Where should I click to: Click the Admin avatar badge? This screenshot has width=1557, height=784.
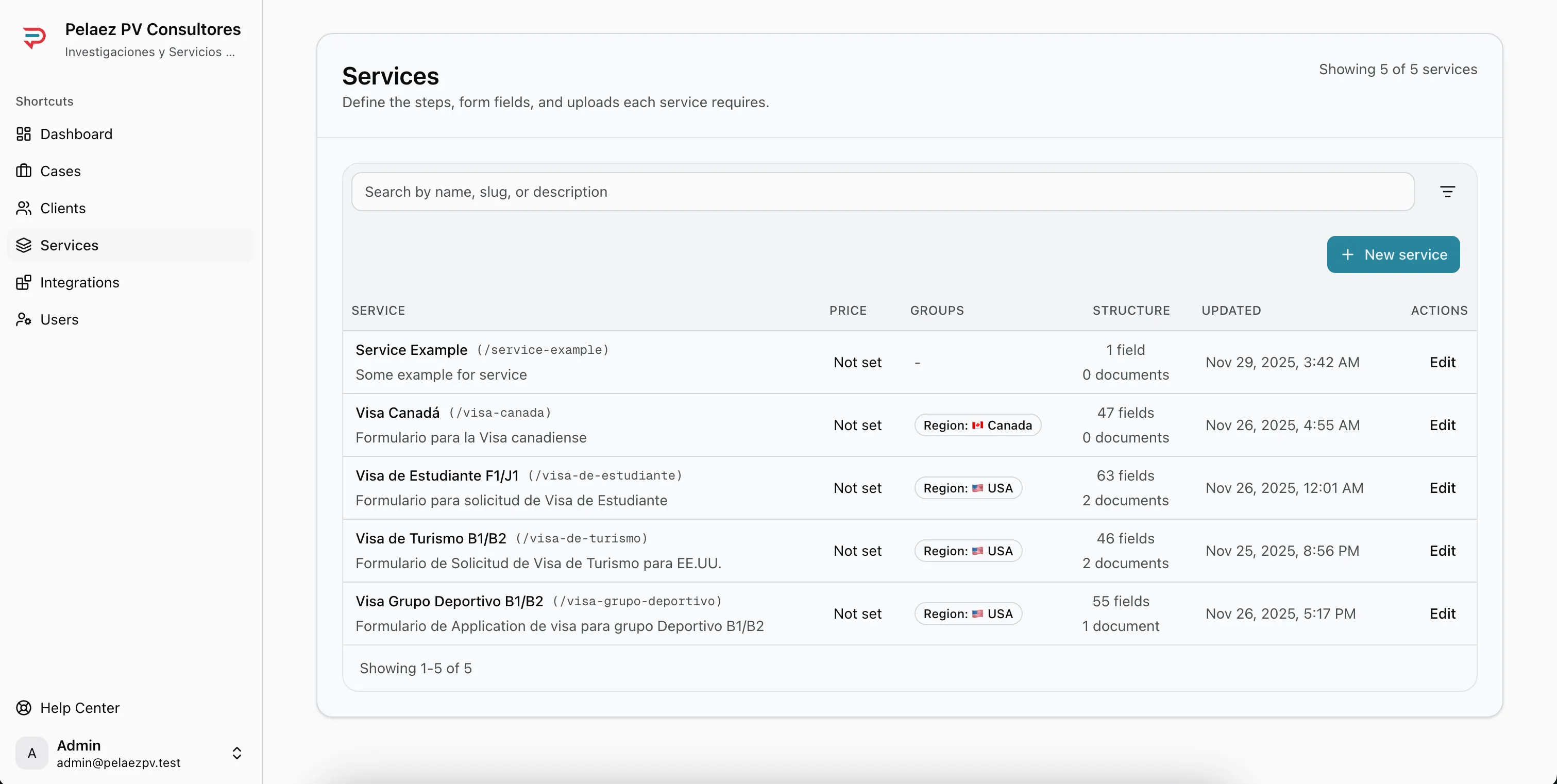pyautogui.click(x=31, y=753)
